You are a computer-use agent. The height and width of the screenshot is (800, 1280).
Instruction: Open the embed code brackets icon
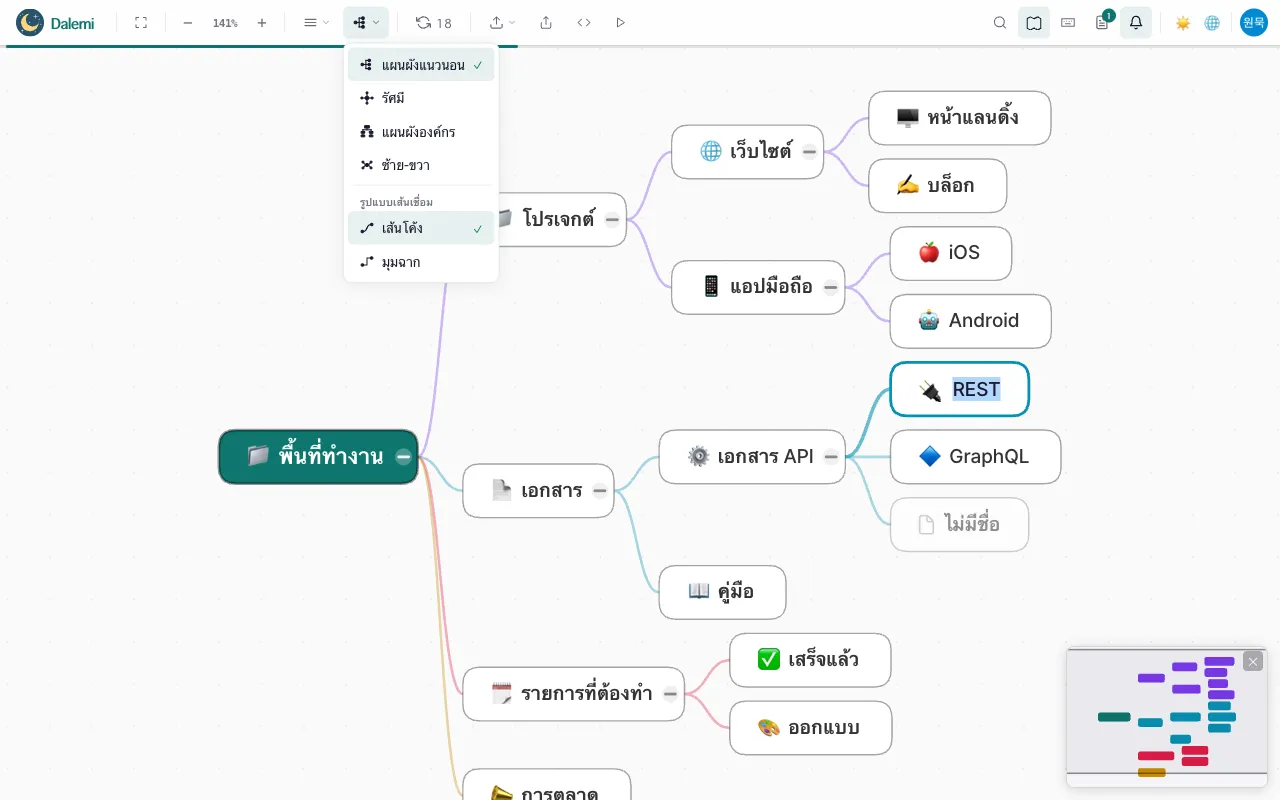coord(584,23)
